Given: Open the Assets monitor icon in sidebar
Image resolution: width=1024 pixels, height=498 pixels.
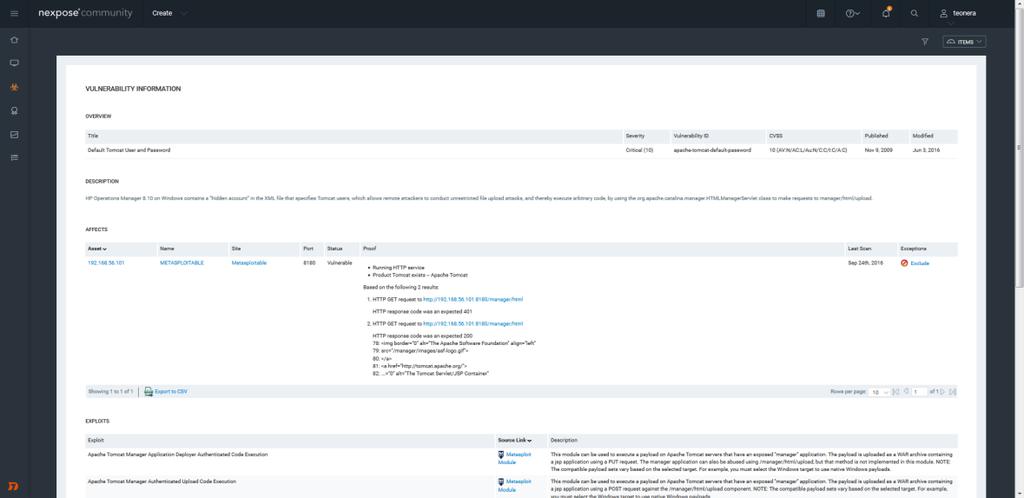Looking at the screenshot, I should click(x=14, y=63).
